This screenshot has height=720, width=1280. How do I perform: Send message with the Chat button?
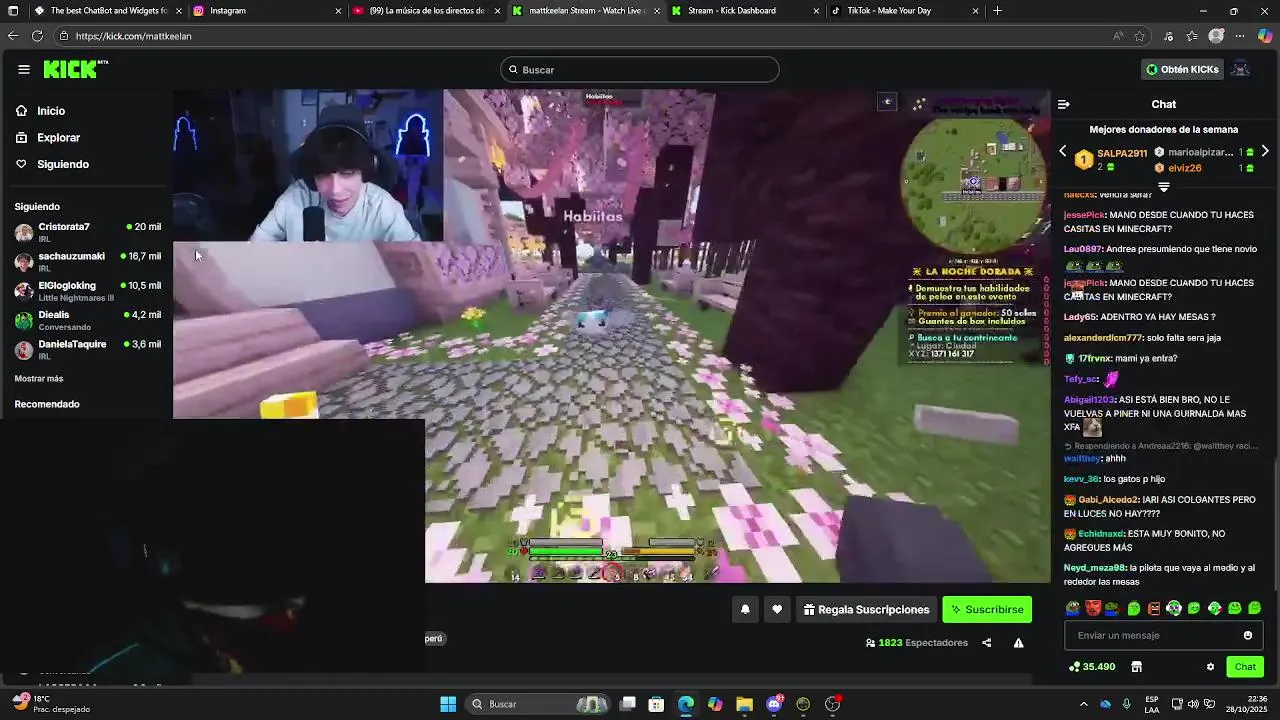1245,667
